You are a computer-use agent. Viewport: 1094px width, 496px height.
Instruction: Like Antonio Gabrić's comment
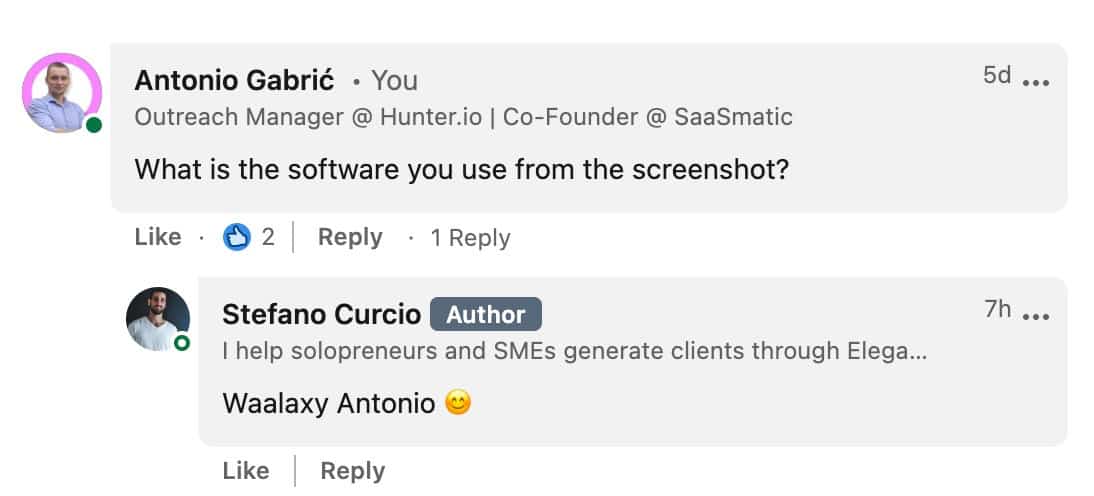(x=158, y=237)
